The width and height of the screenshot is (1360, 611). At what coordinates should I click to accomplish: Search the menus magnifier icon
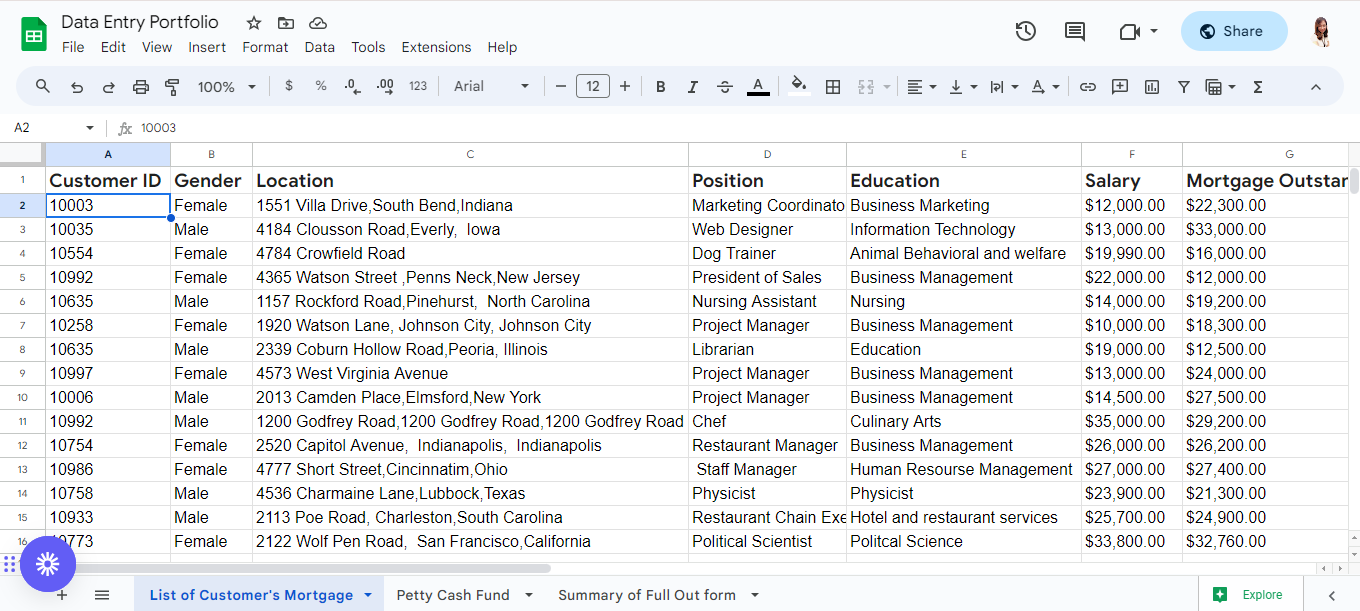point(43,87)
